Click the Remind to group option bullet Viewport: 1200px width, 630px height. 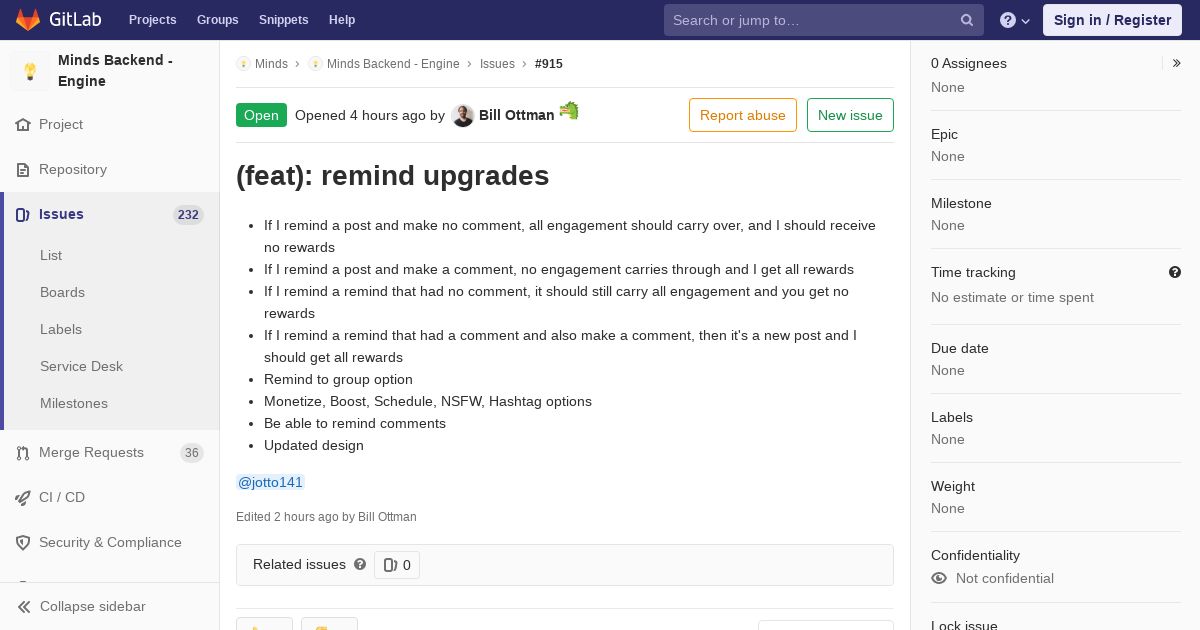(x=338, y=379)
